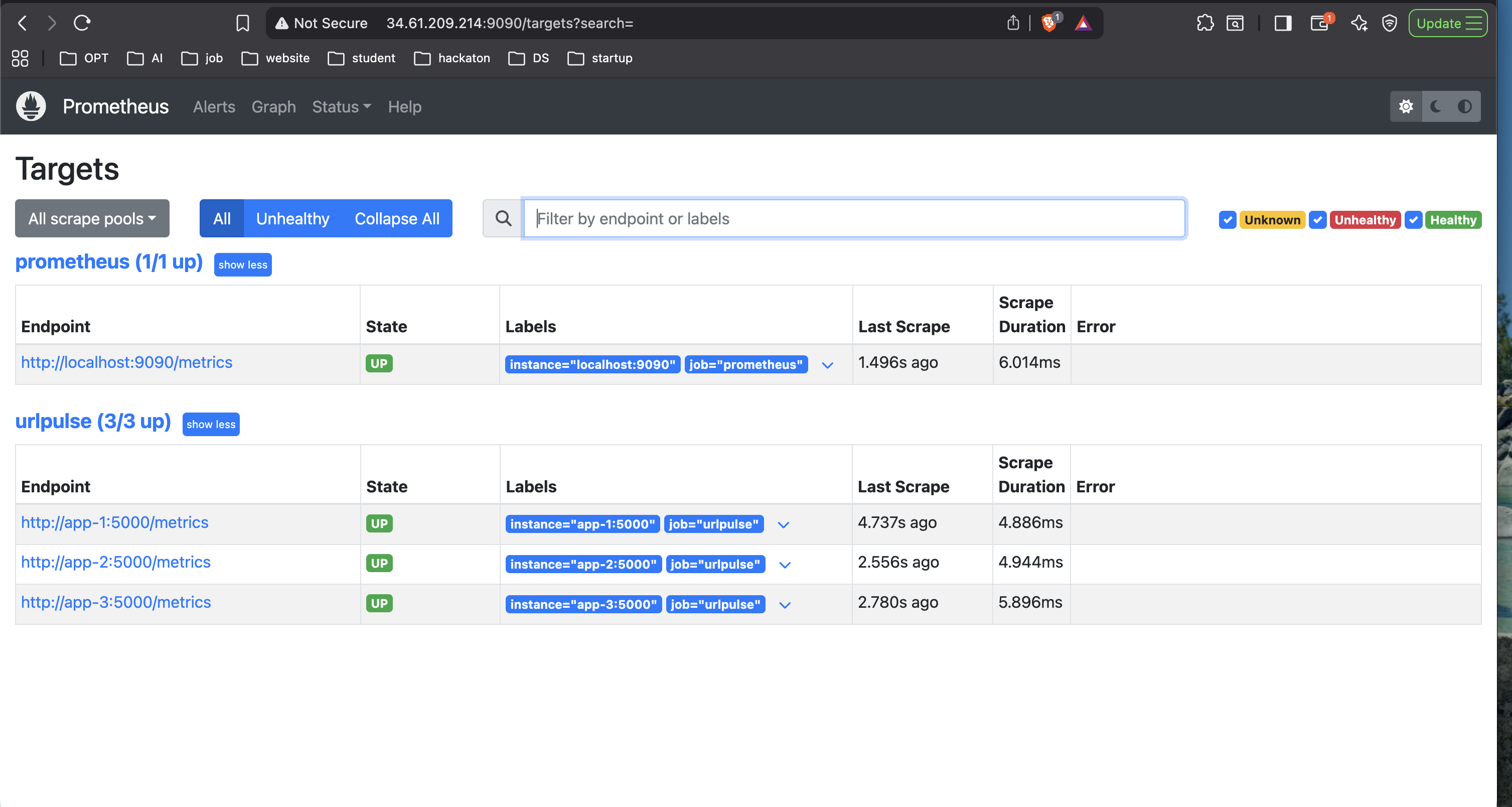Select the auto contrast theme icon

point(1464,106)
